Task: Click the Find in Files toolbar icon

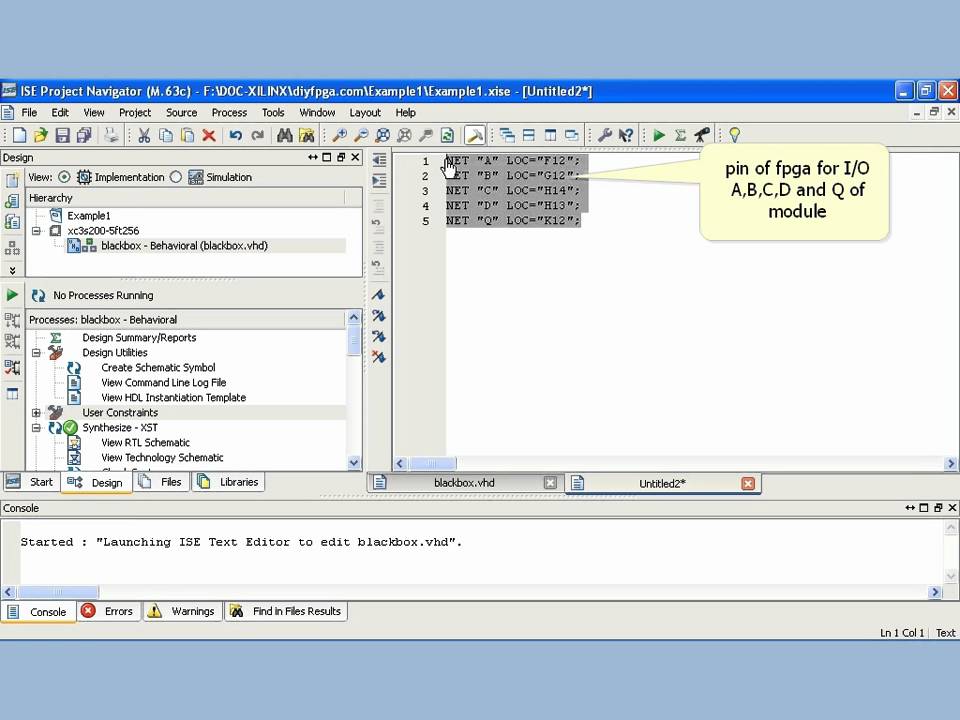Action: (306, 135)
